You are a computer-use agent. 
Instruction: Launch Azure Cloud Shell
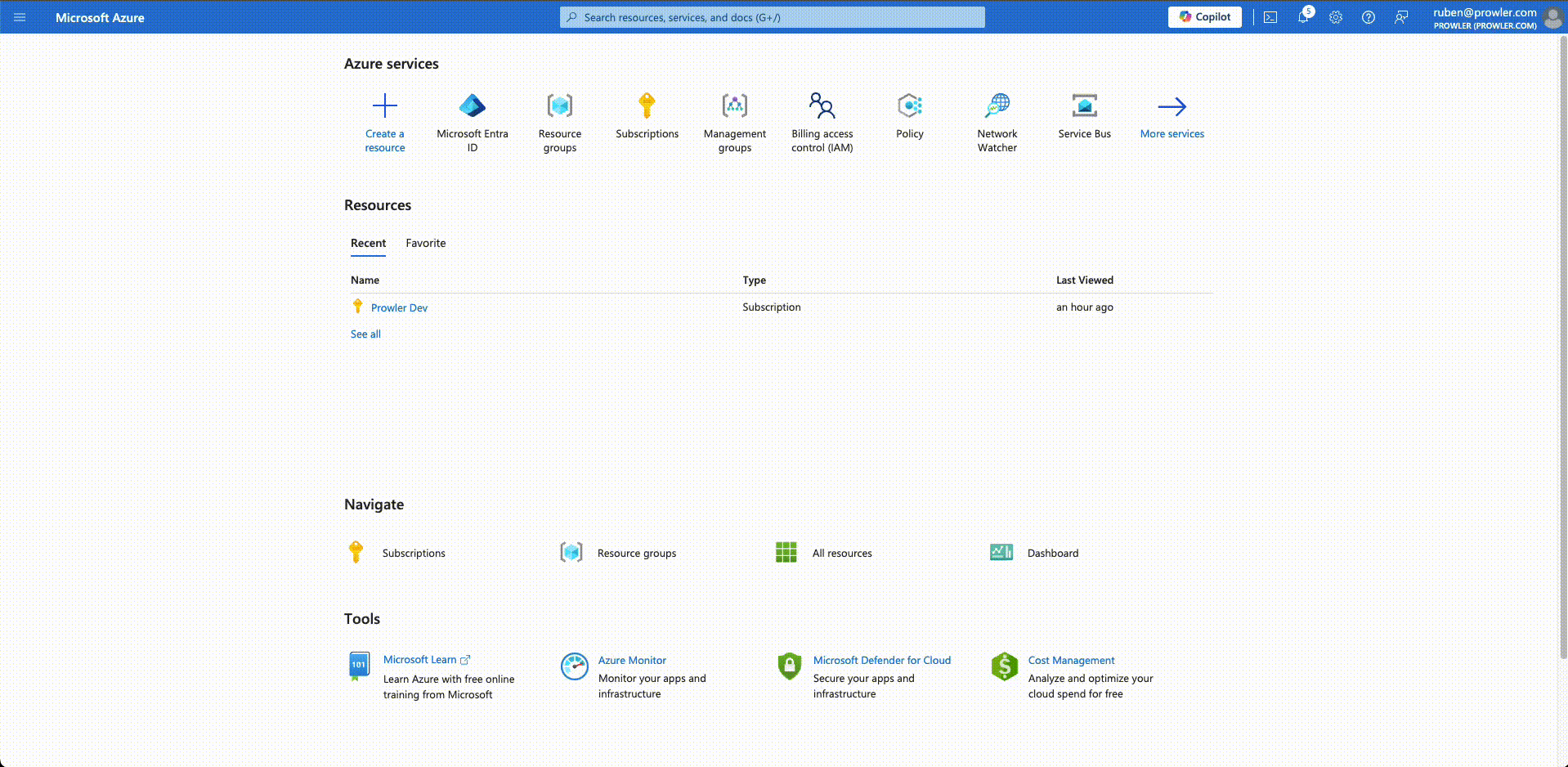(x=1270, y=16)
